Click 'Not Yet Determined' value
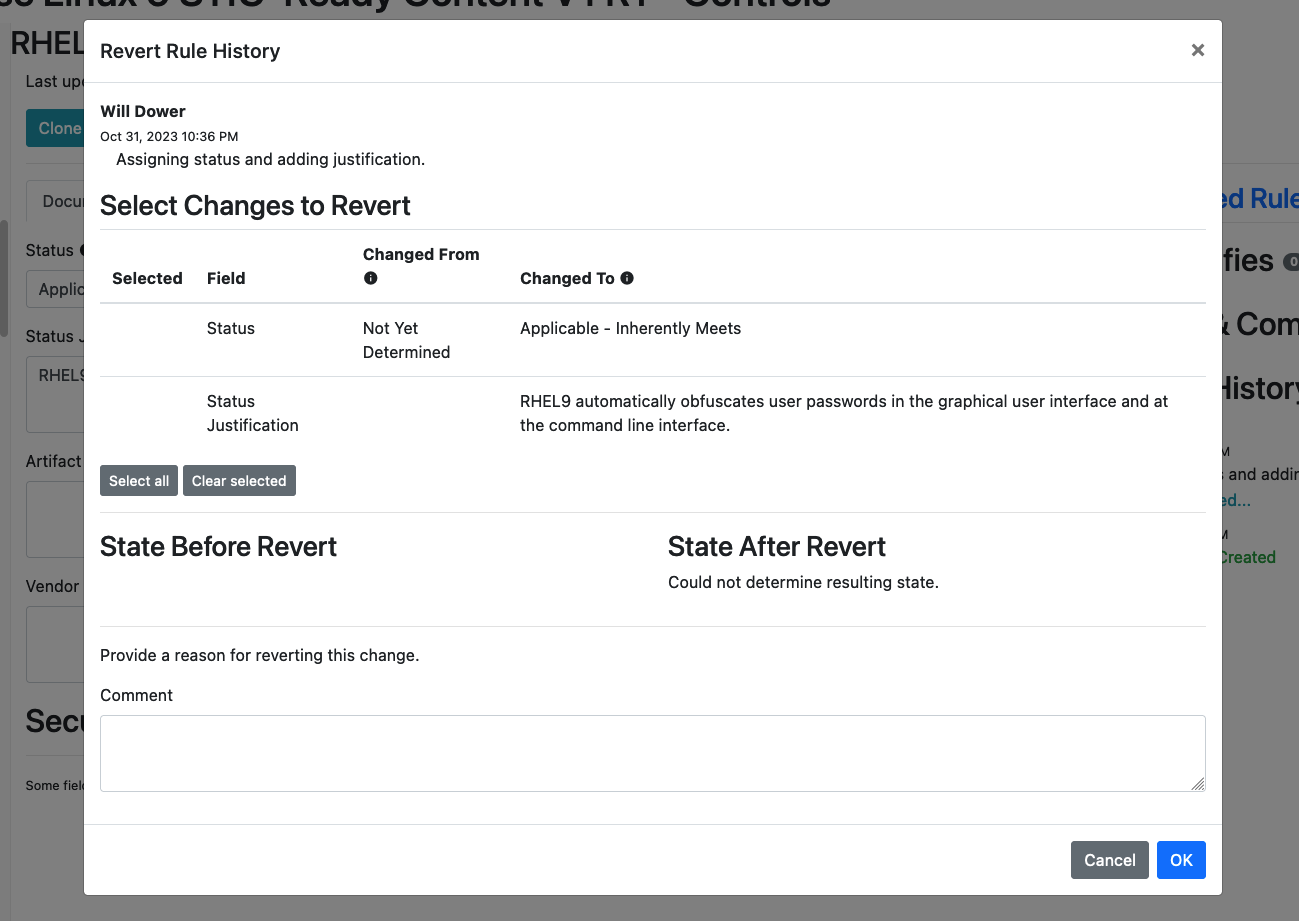Screen dimensions: 1299x921 tap(407, 340)
